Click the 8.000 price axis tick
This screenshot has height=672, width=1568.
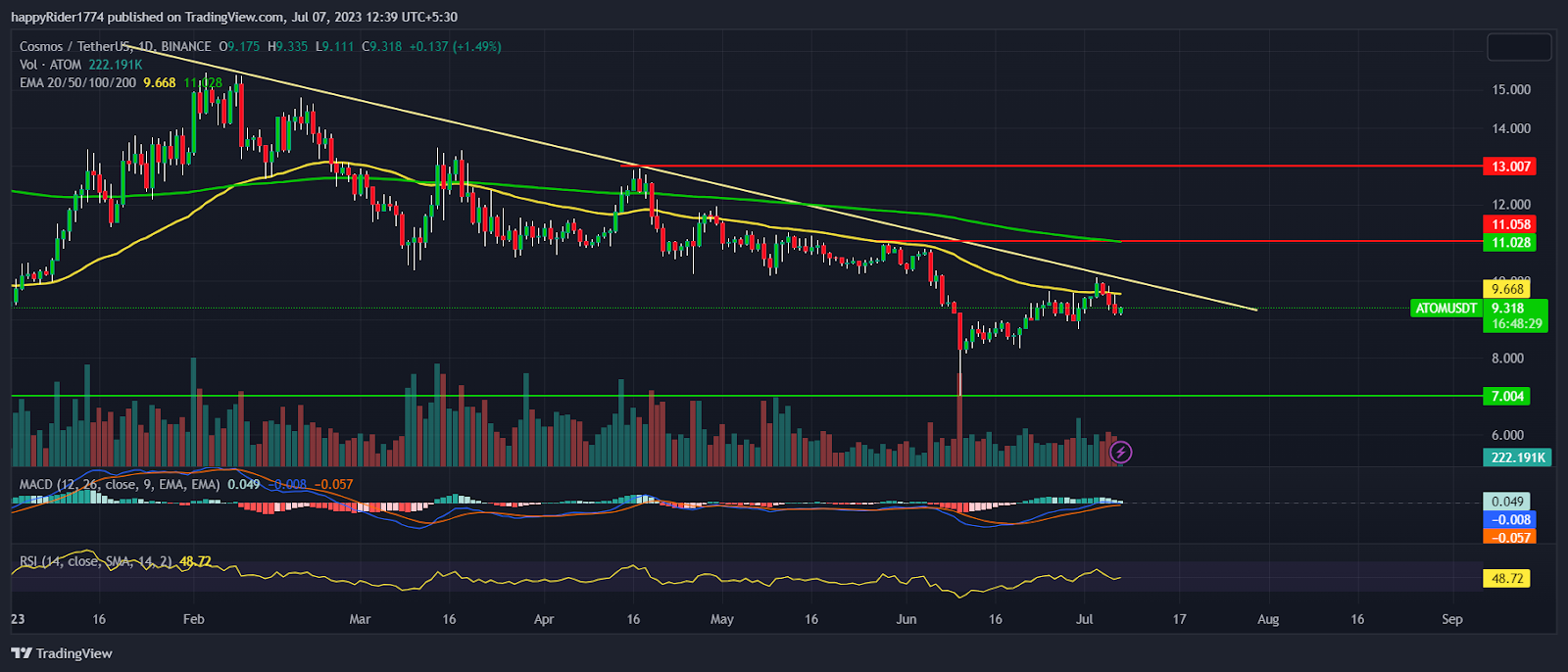(x=1507, y=359)
